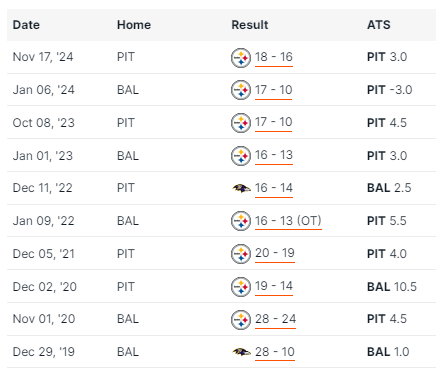
Task: Click the Result column header
Action: tap(250, 25)
